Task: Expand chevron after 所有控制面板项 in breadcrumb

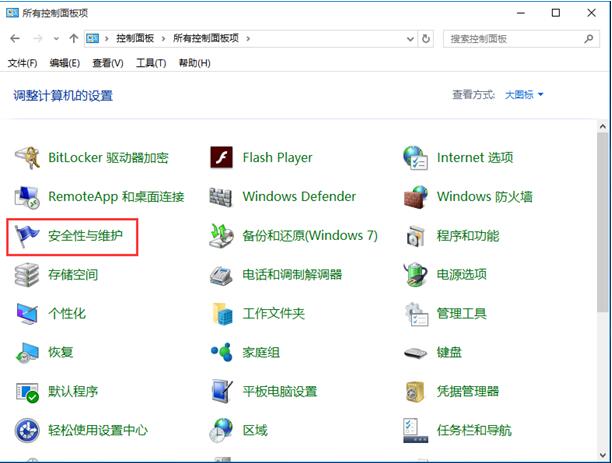Action: click(x=248, y=39)
